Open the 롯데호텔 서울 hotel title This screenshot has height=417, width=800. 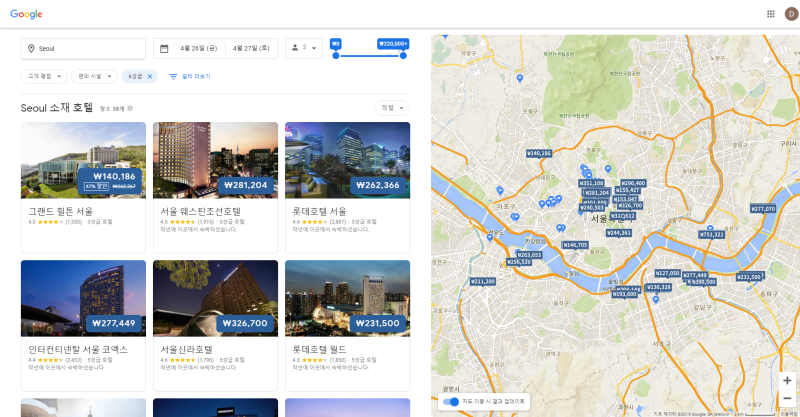click(x=319, y=211)
